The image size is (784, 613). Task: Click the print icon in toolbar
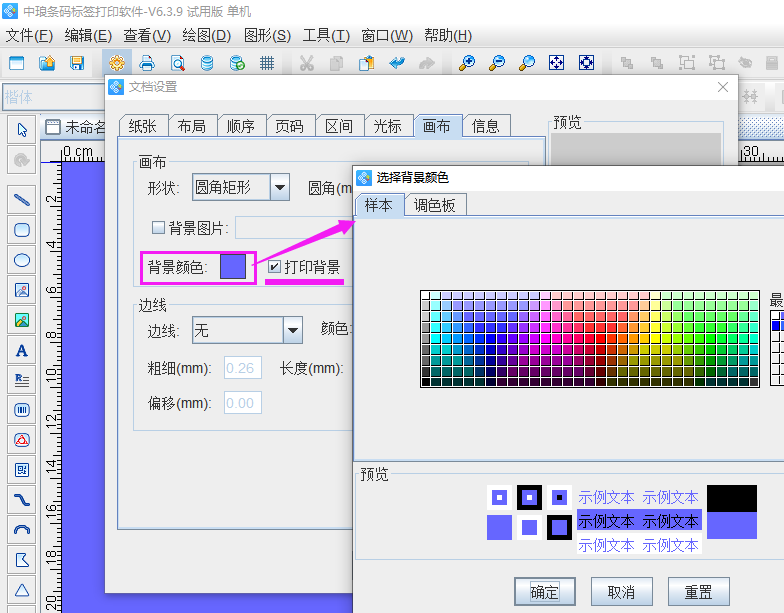[x=147, y=63]
